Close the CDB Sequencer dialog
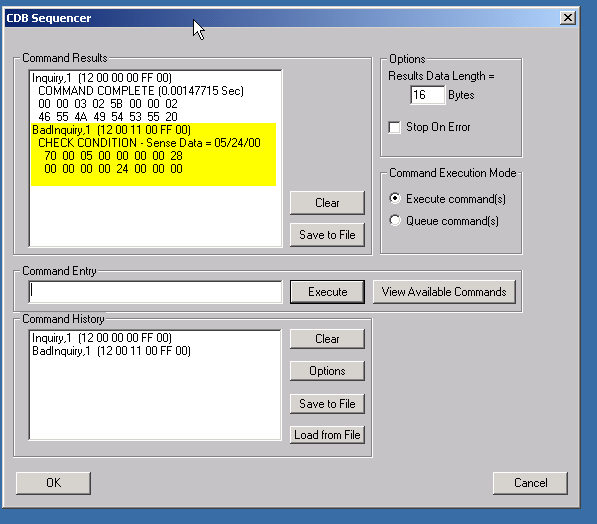The height and width of the screenshot is (524, 597). tap(567, 18)
